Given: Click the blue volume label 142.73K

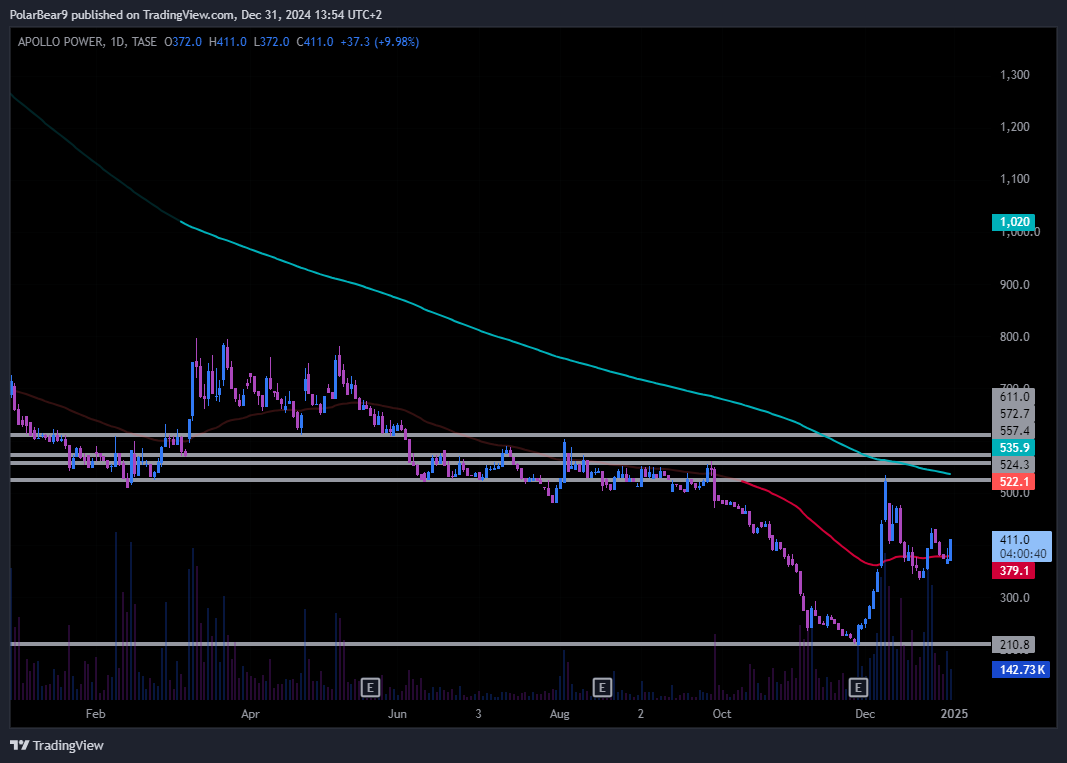Looking at the screenshot, I should [1021, 670].
